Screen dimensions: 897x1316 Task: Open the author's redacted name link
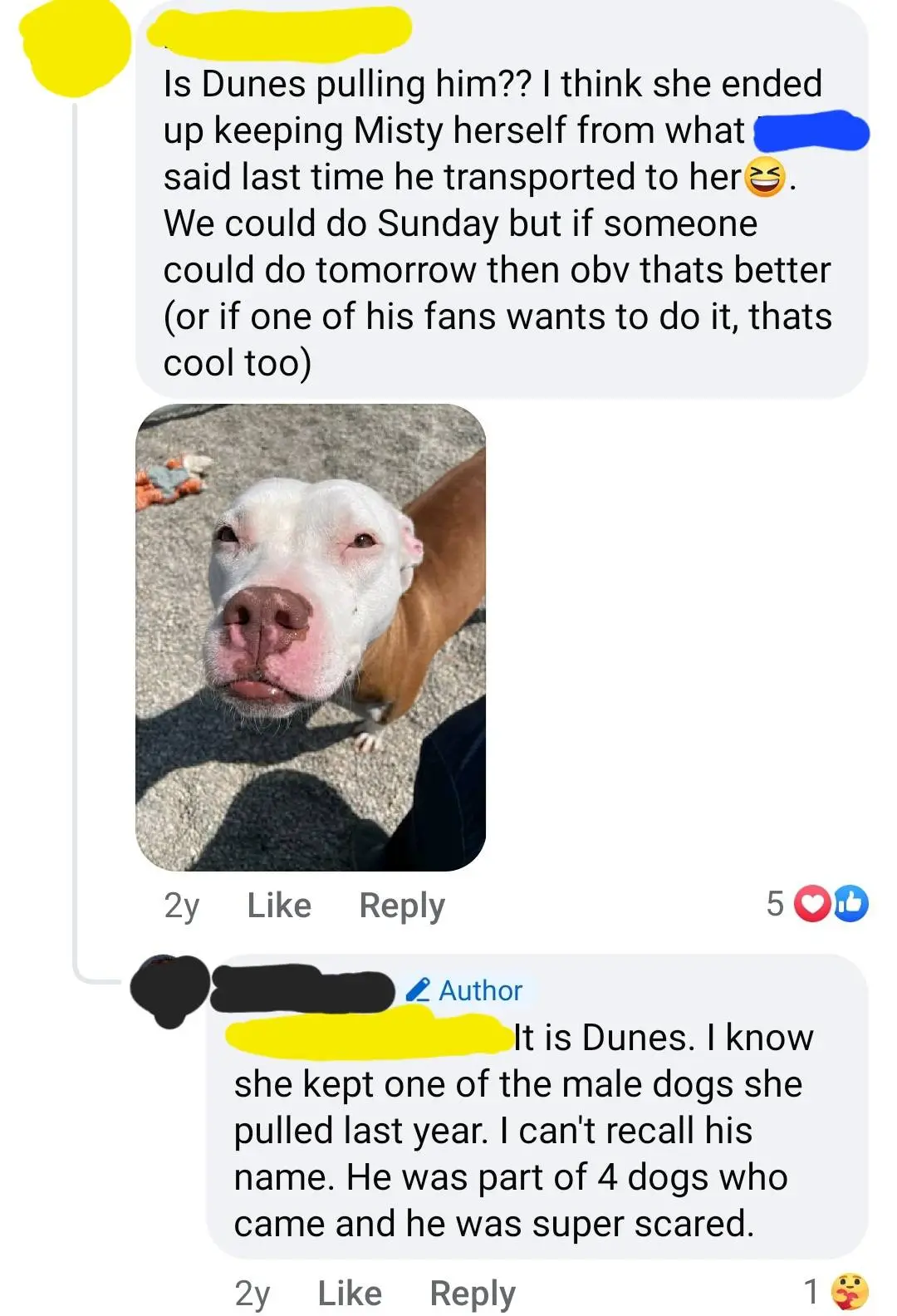[x=303, y=989]
